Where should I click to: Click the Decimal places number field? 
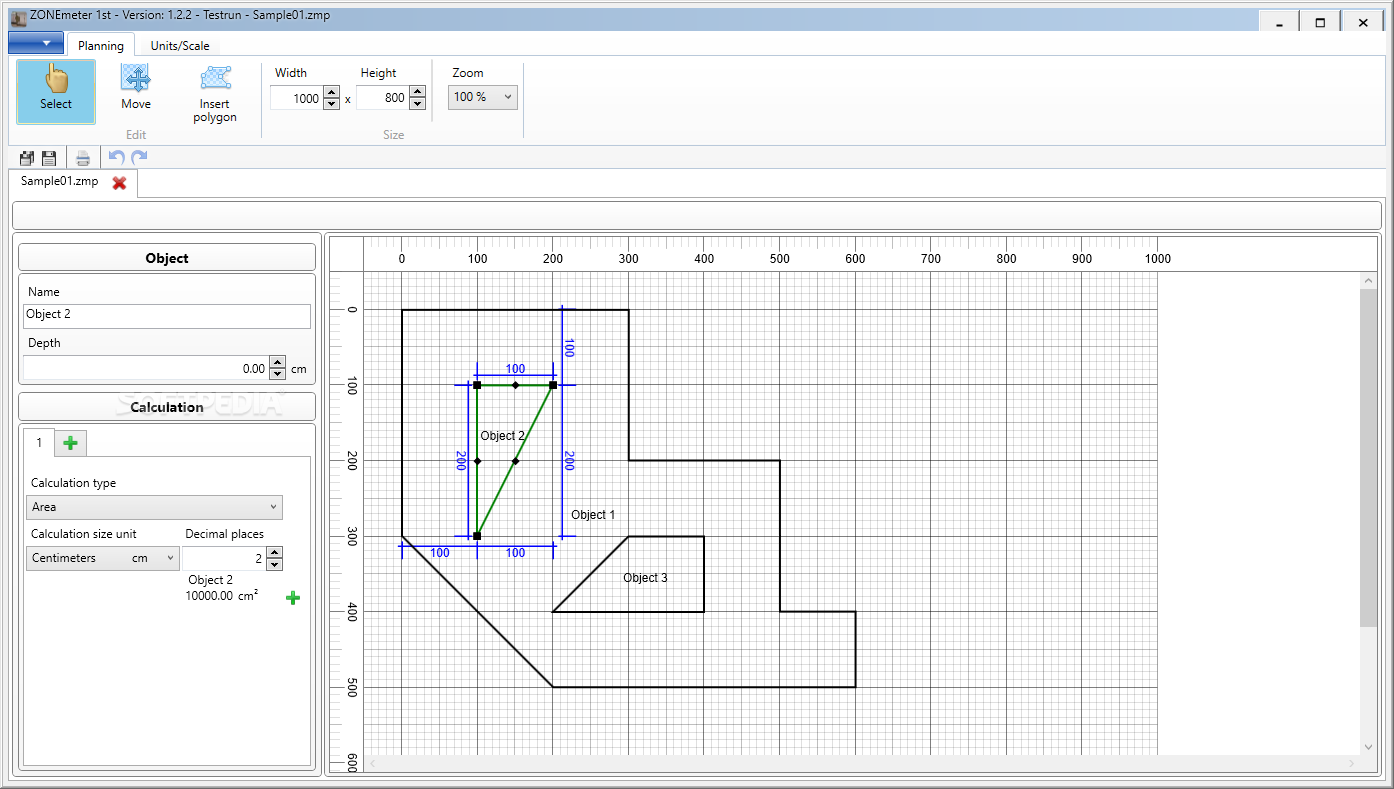click(x=224, y=558)
